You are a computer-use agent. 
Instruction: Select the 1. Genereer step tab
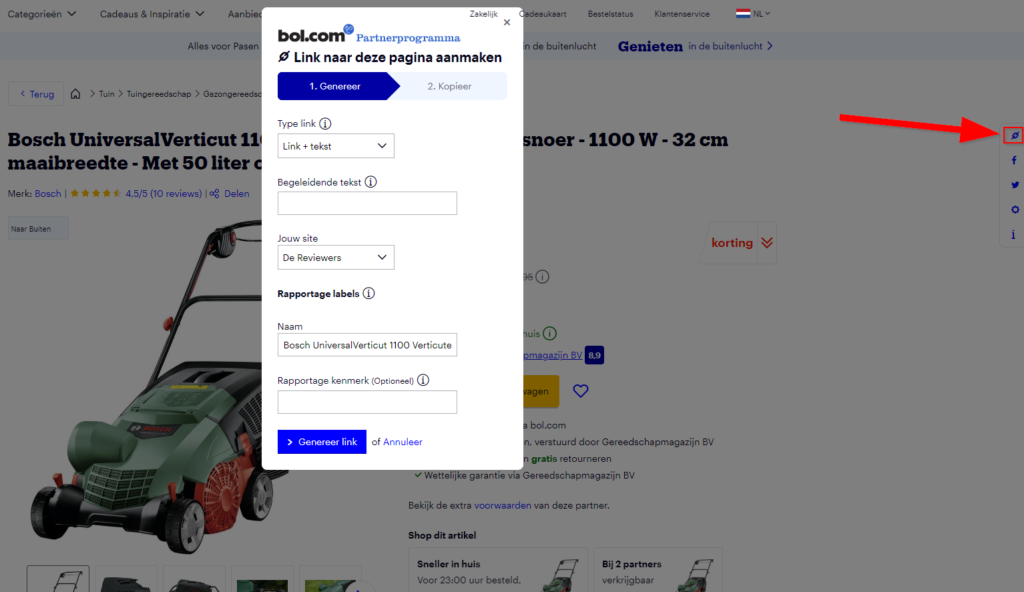point(335,86)
